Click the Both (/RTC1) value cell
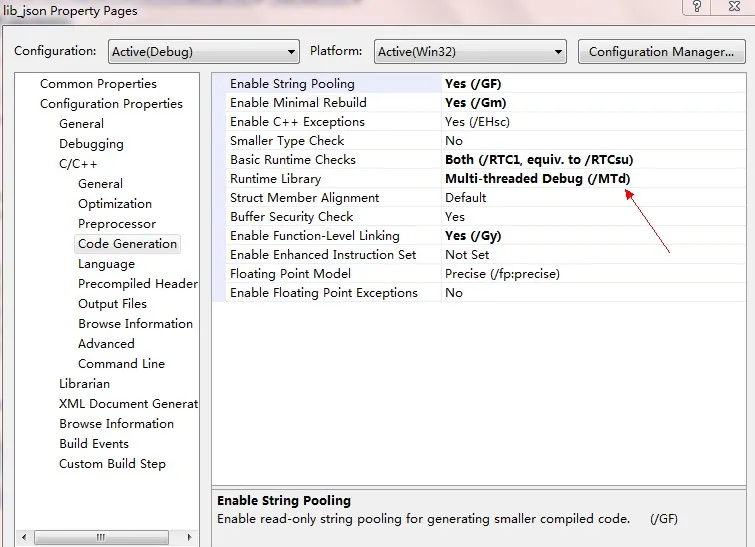The height and width of the screenshot is (547, 755). coord(593,160)
